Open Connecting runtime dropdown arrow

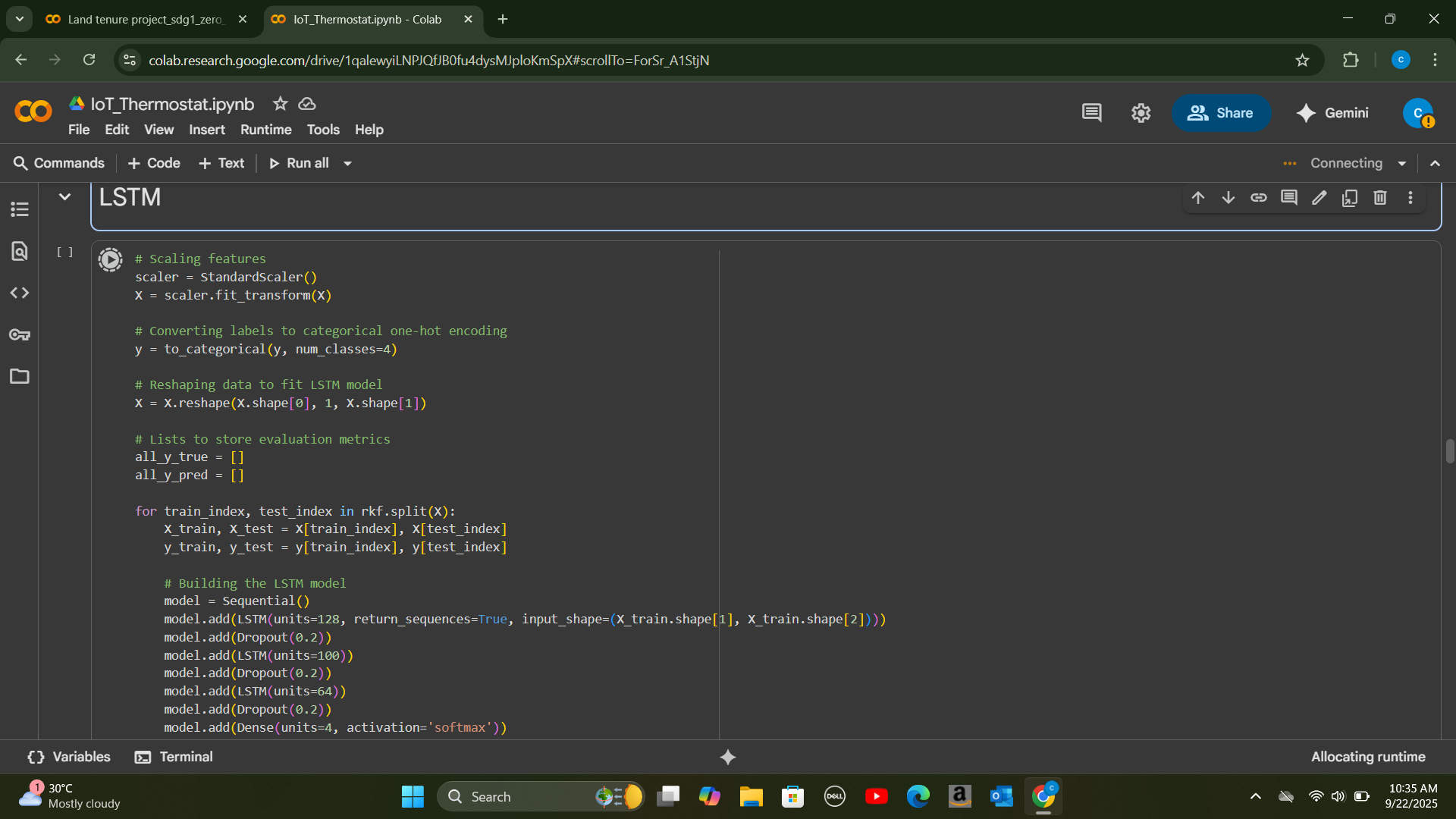1402,164
